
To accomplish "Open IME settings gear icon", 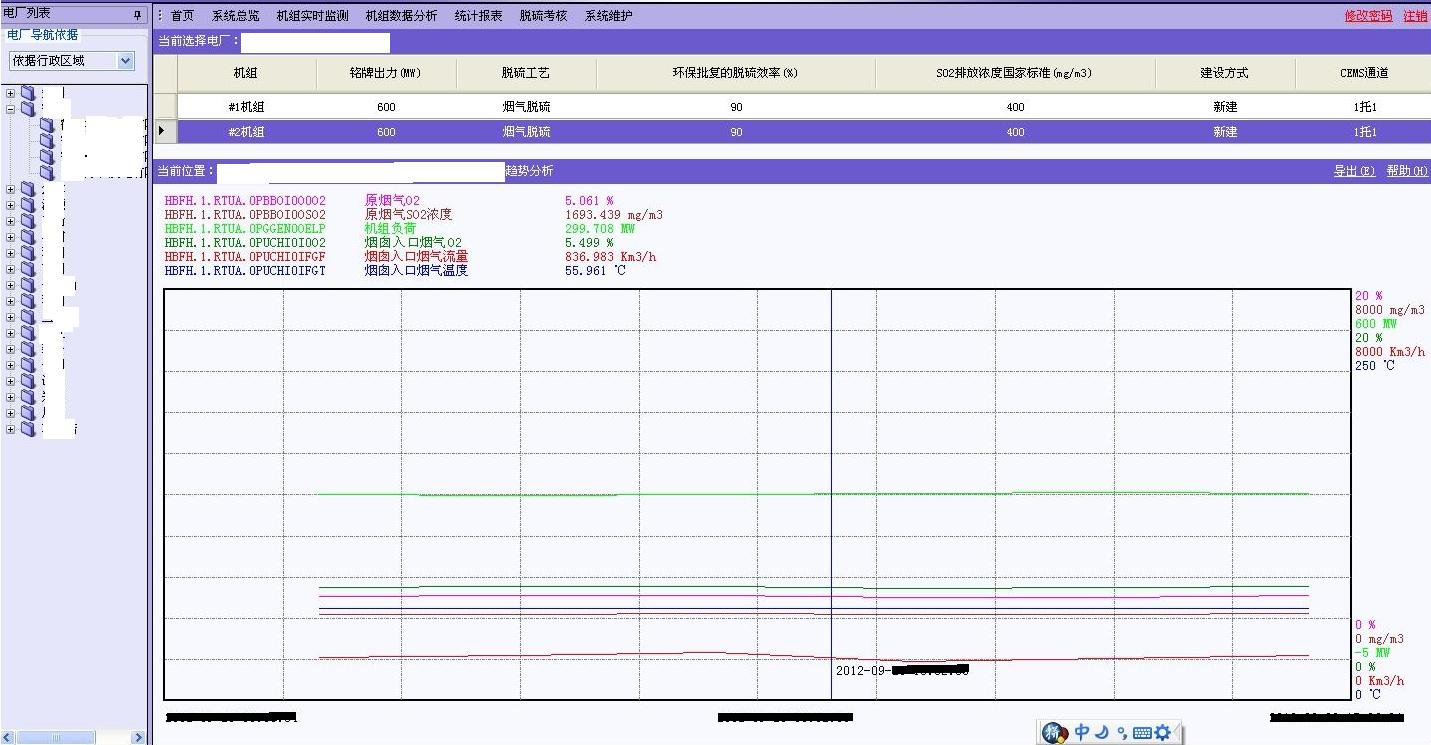I will [x=1162, y=733].
